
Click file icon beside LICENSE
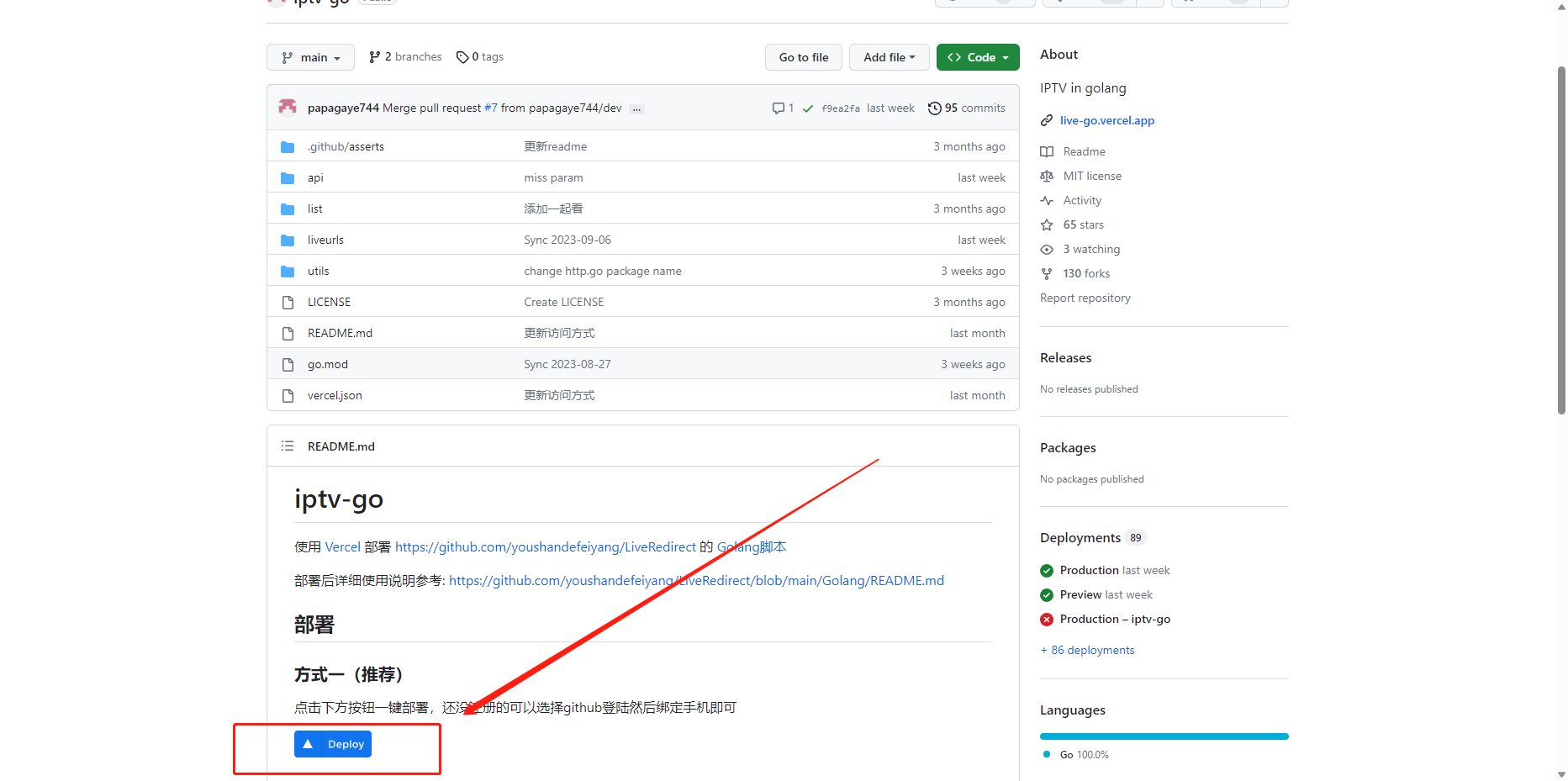click(288, 303)
